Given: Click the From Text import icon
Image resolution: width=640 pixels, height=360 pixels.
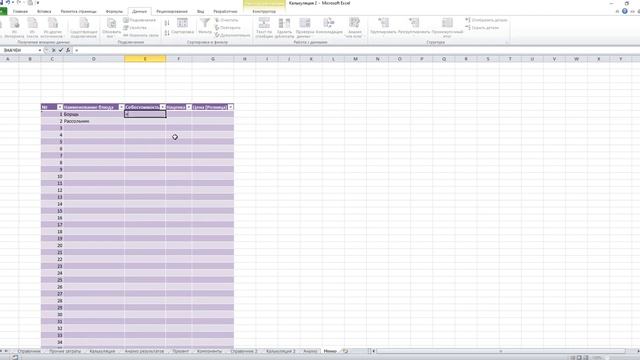Looking at the screenshot, I should tap(32, 27).
